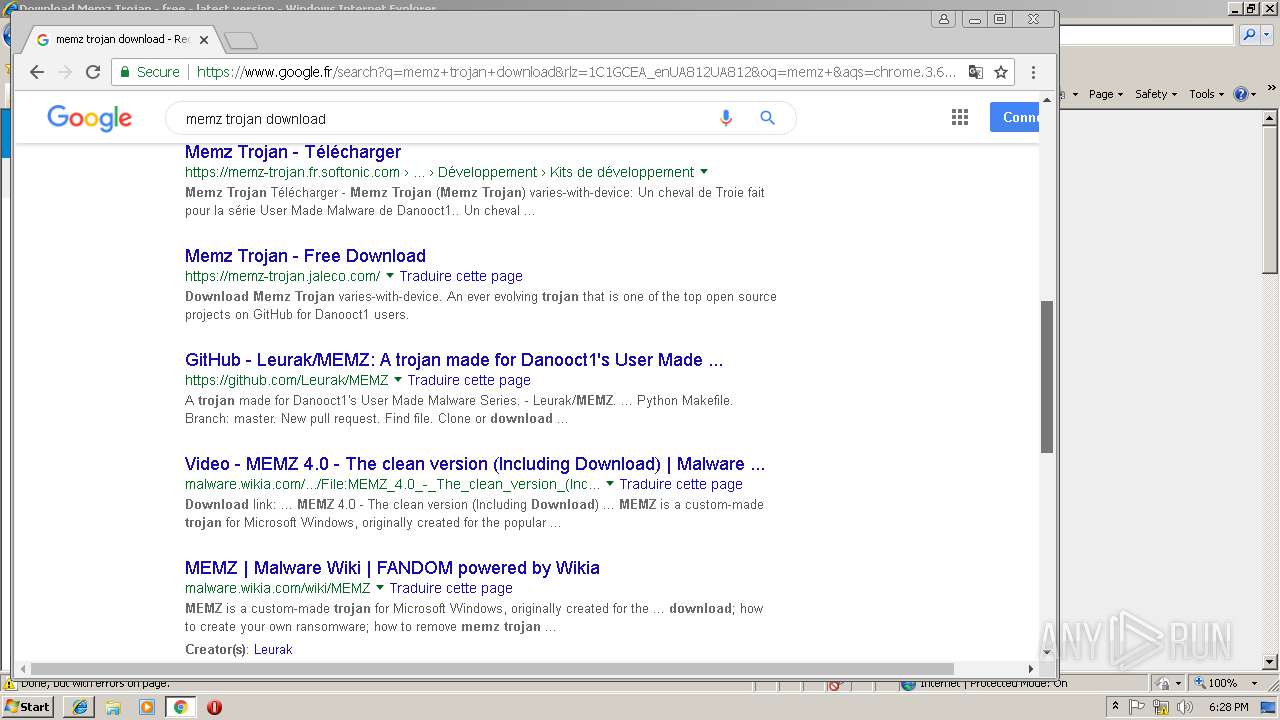The image size is (1280, 720).
Task: Reload the Google results page
Action: click(93, 72)
